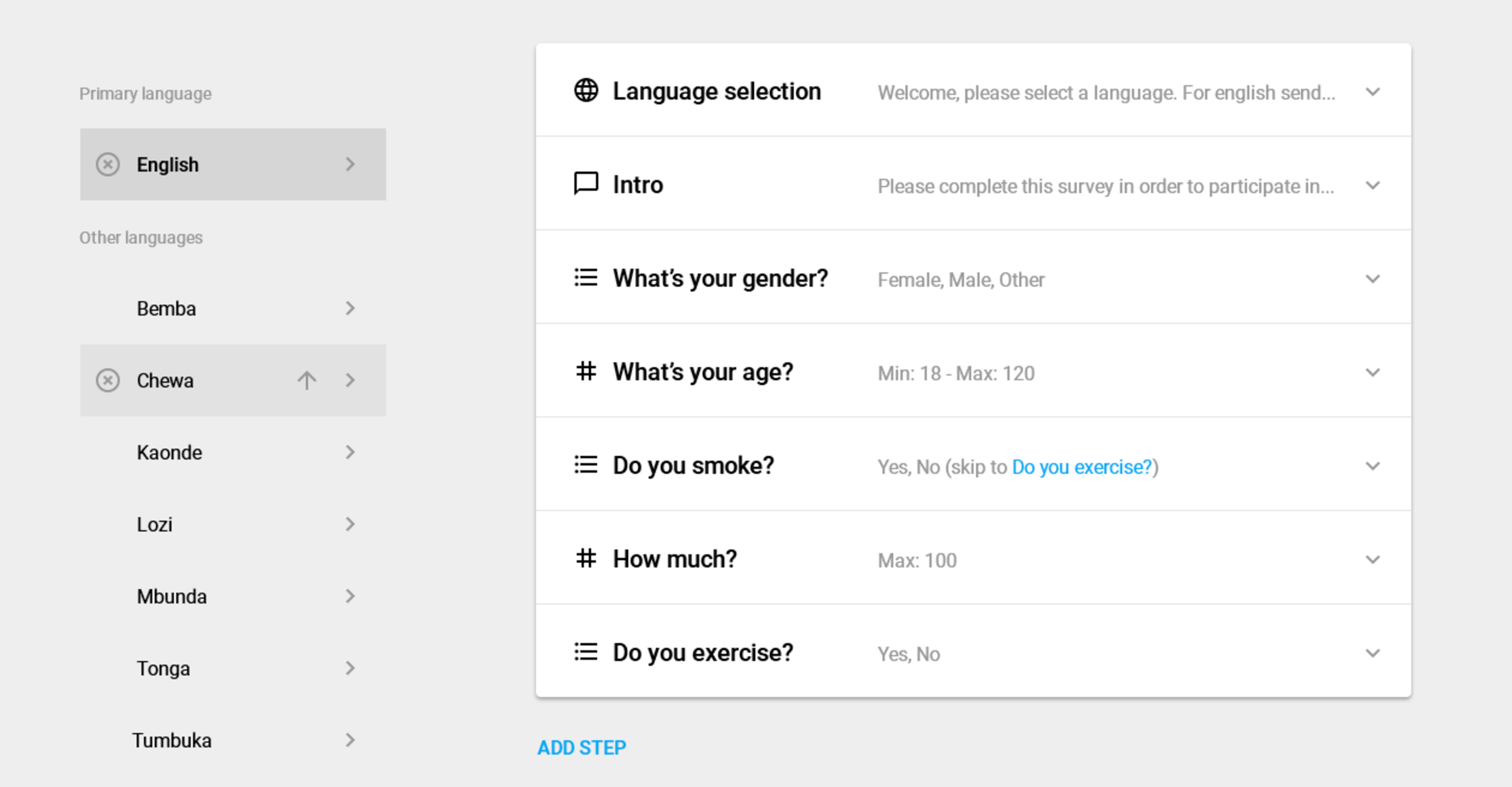Click the list icon beside Do you exercise?
Viewport: 1512px width, 787px height.
pyautogui.click(x=586, y=652)
